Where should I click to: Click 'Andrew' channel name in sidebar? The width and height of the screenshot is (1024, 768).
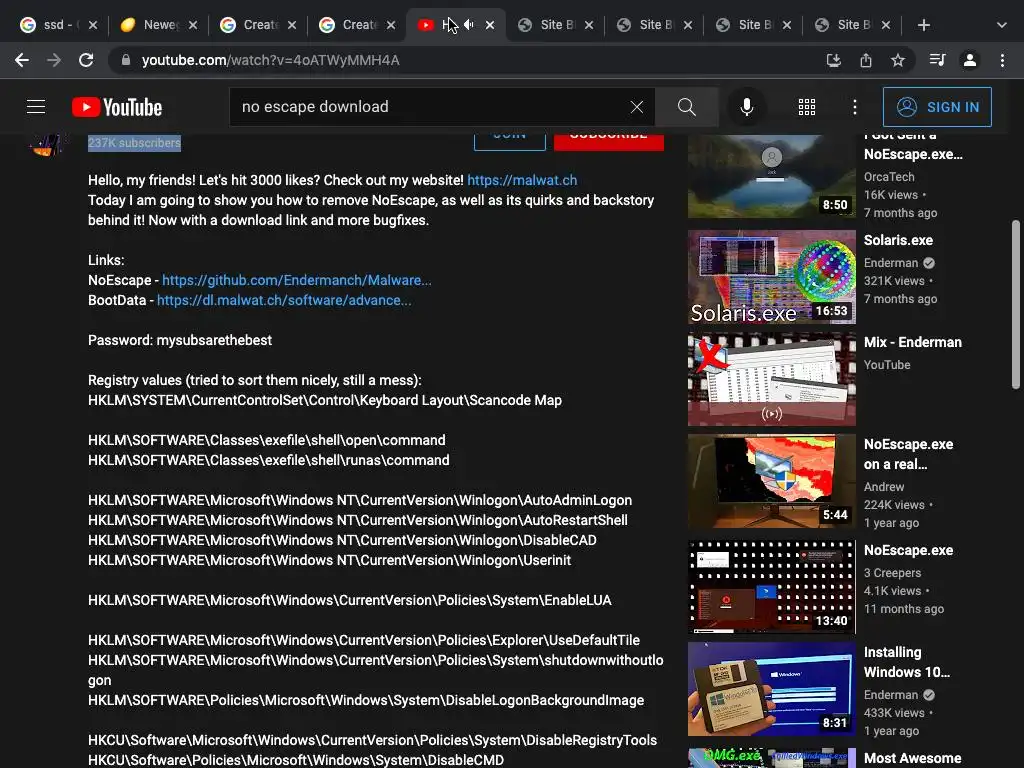click(x=884, y=487)
